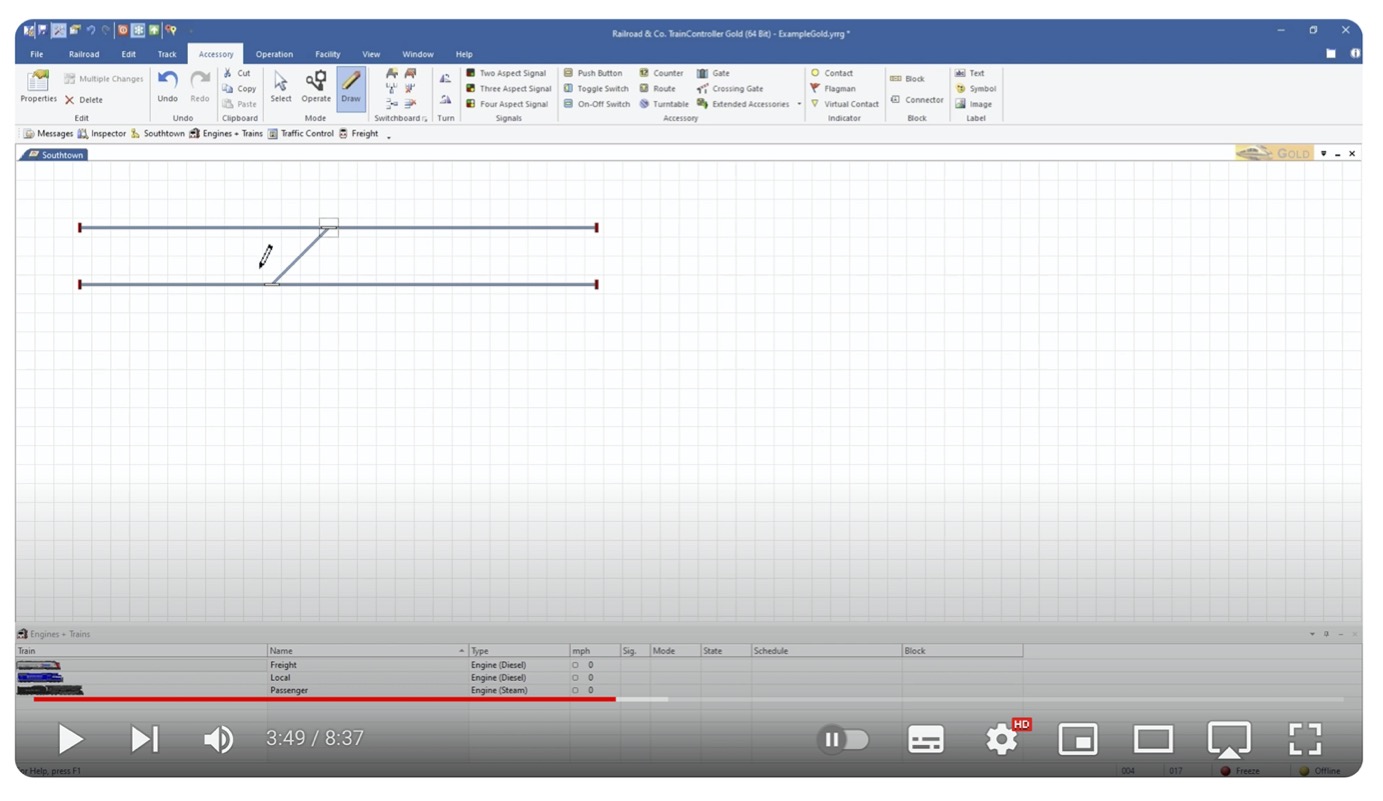Toggle the video autoplay switch
Screen dimensions: 1383x801
tap(843, 740)
